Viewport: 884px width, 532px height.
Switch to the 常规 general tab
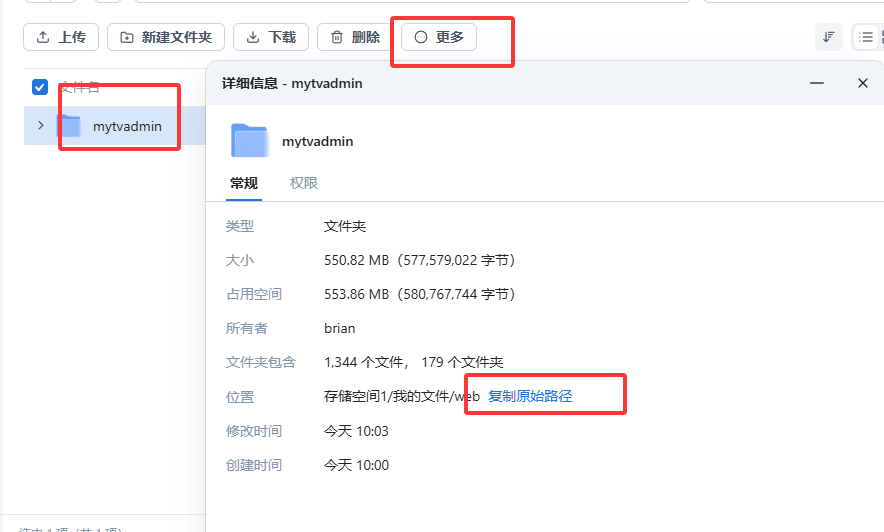(x=244, y=183)
